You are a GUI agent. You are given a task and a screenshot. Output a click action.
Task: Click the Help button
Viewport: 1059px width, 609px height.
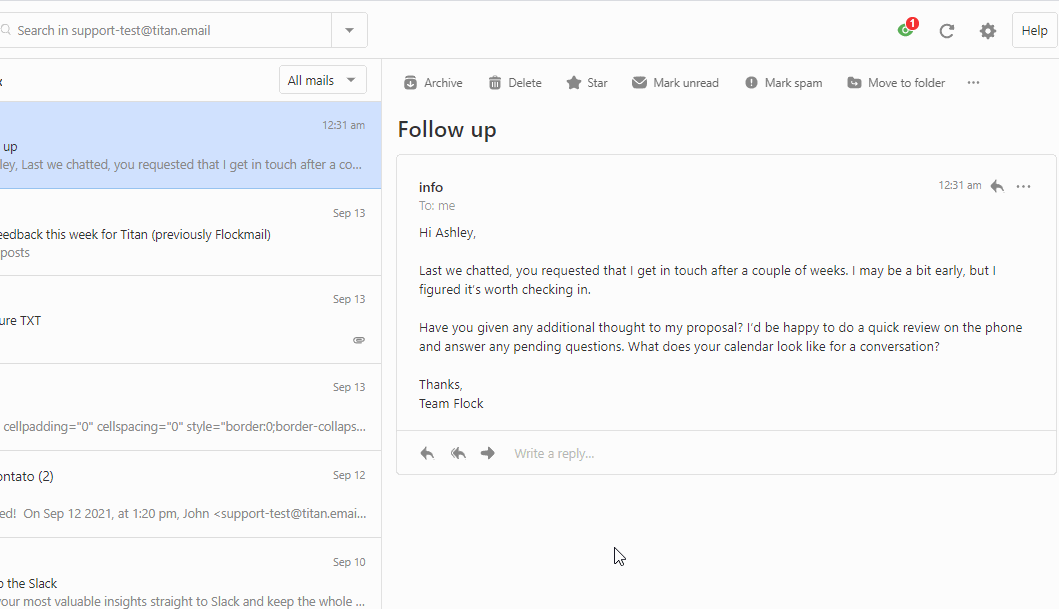click(1034, 30)
